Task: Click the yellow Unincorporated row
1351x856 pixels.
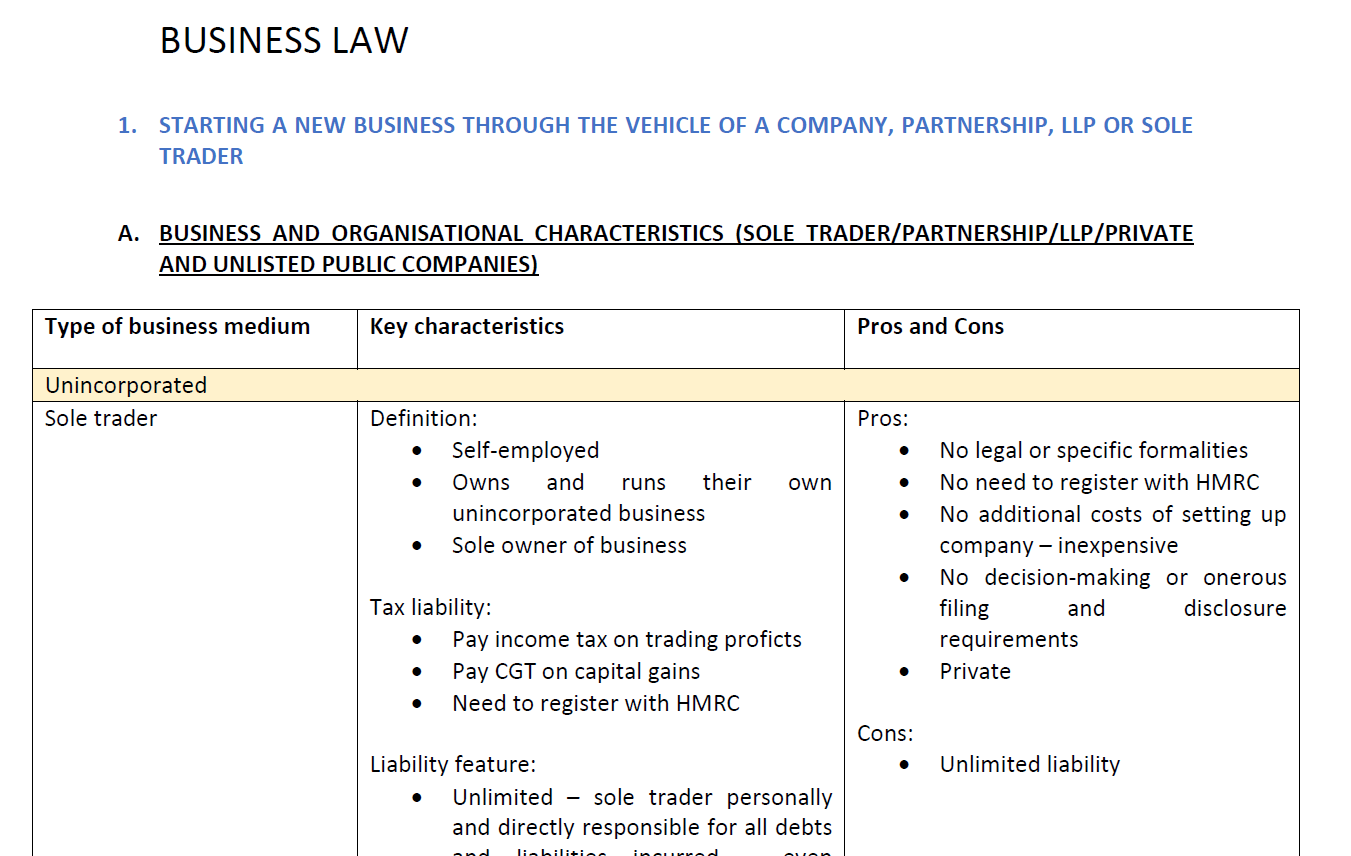Action: 666,385
